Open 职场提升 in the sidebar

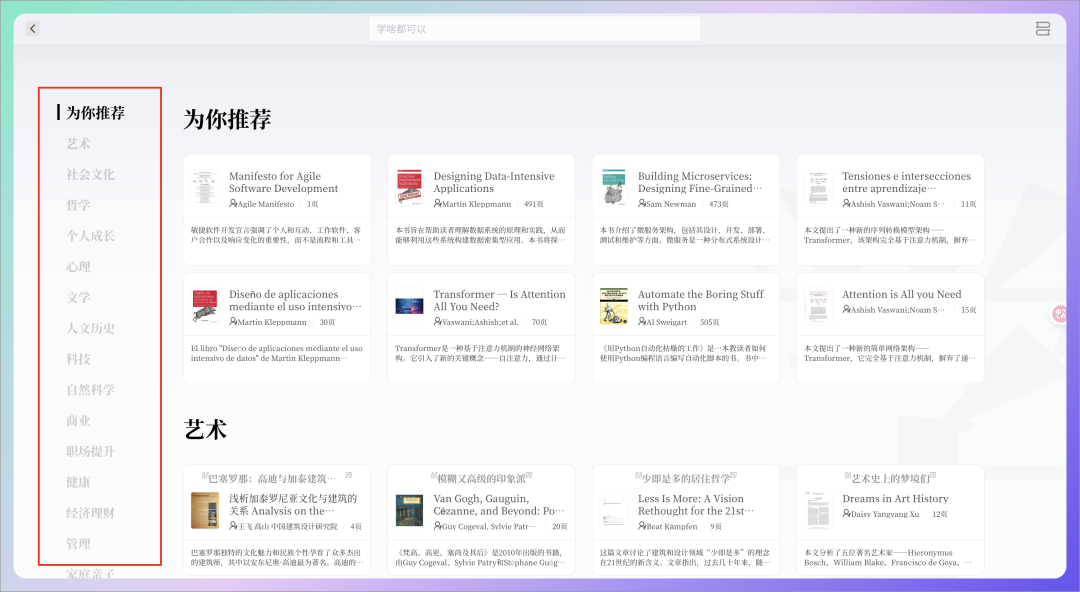pyautogui.click(x=90, y=451)
